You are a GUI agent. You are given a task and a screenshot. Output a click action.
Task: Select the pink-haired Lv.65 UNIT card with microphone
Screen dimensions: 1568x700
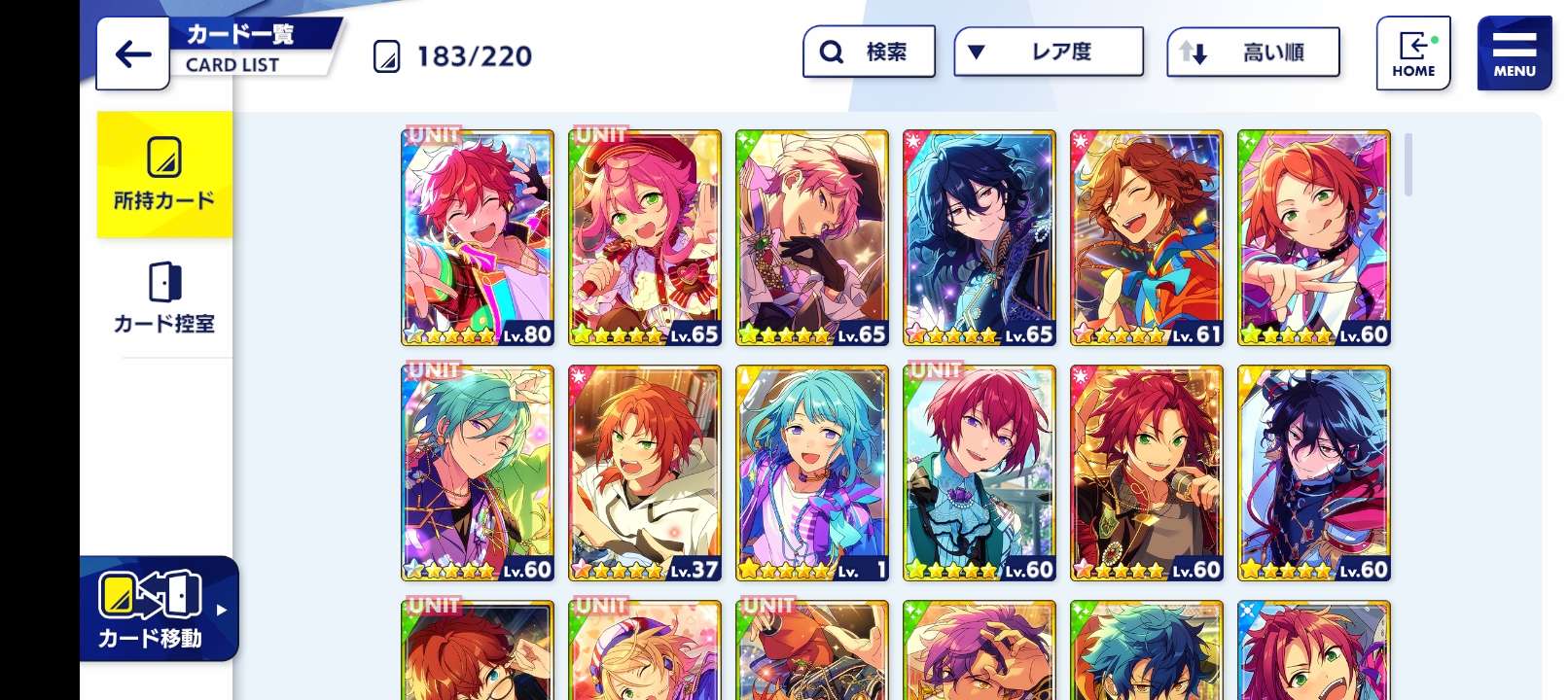click(x=645, y=238)
